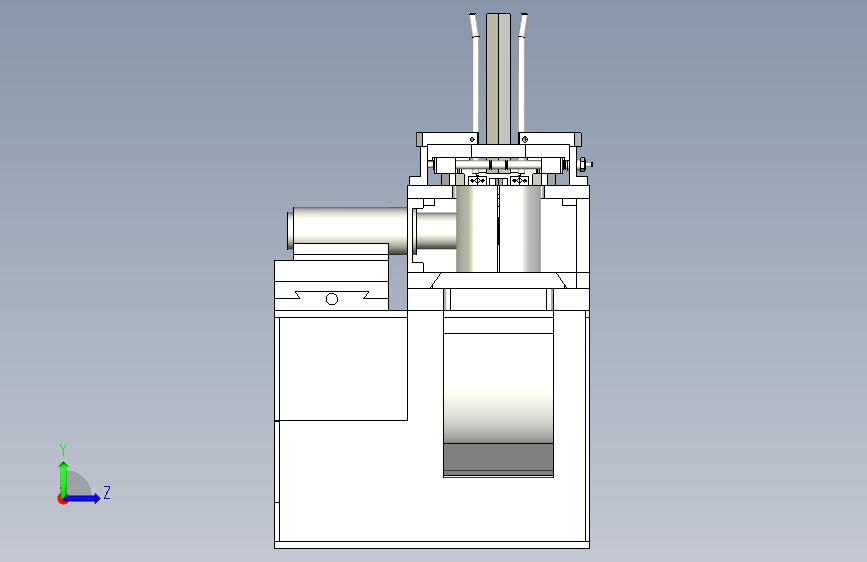
Task: Click the red origin ball of the triad
Action: point(62,499)
